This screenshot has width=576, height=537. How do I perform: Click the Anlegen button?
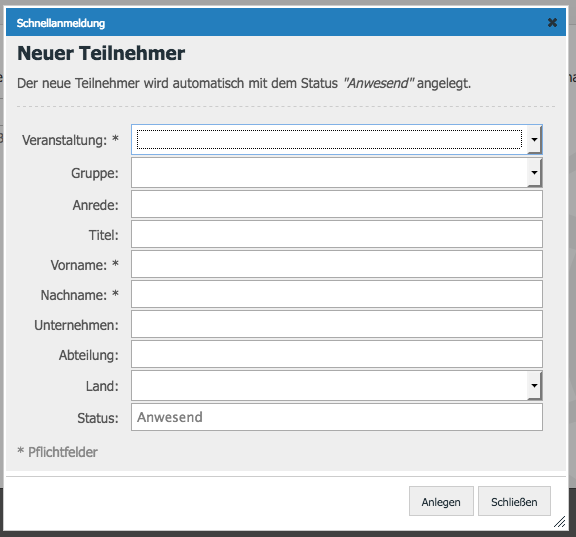(441, 501)
